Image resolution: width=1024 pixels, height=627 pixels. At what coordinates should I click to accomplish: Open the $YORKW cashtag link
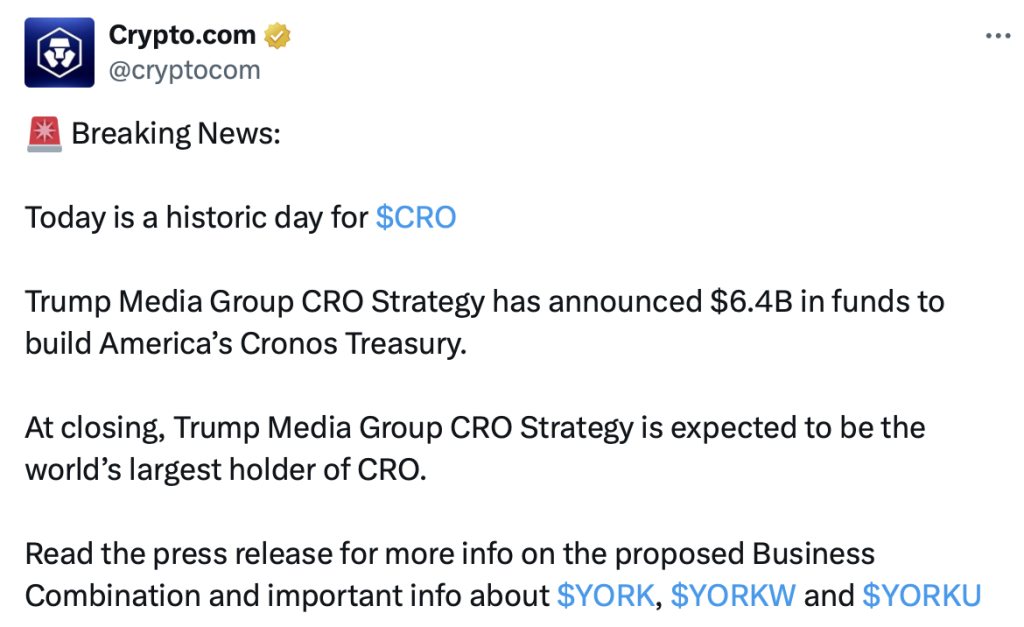[x=733, y=596]
